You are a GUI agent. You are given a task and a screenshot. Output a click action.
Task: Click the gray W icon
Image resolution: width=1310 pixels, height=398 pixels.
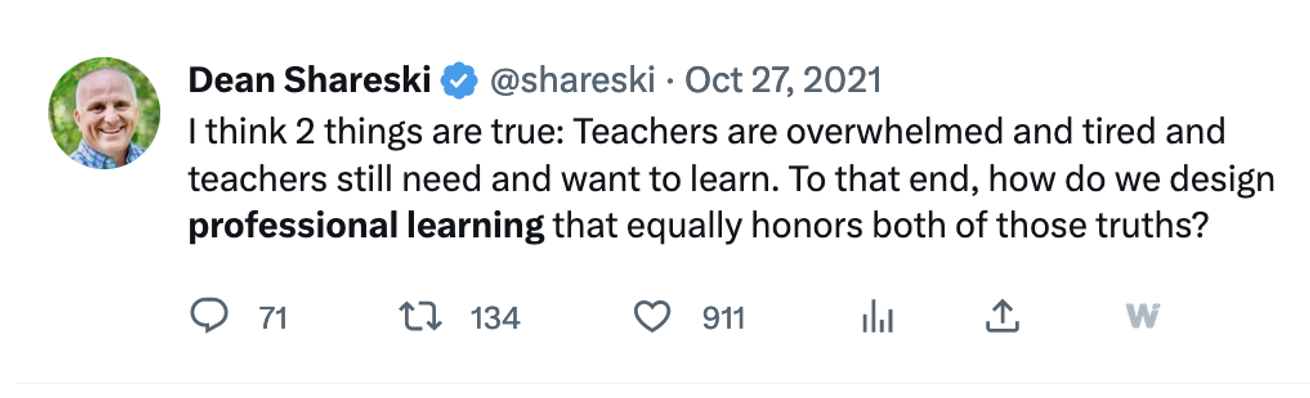(1142, 318)
